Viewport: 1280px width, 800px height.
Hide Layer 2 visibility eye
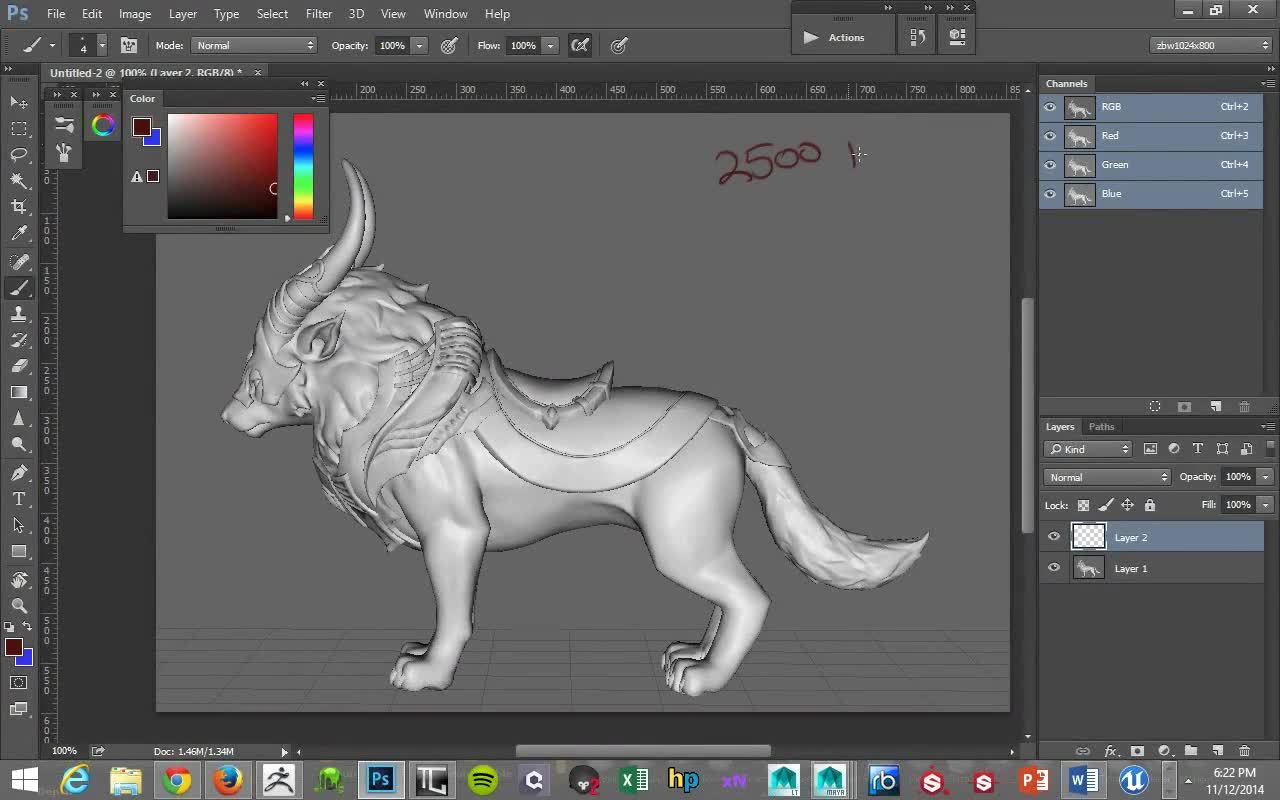coord(1053,537)
